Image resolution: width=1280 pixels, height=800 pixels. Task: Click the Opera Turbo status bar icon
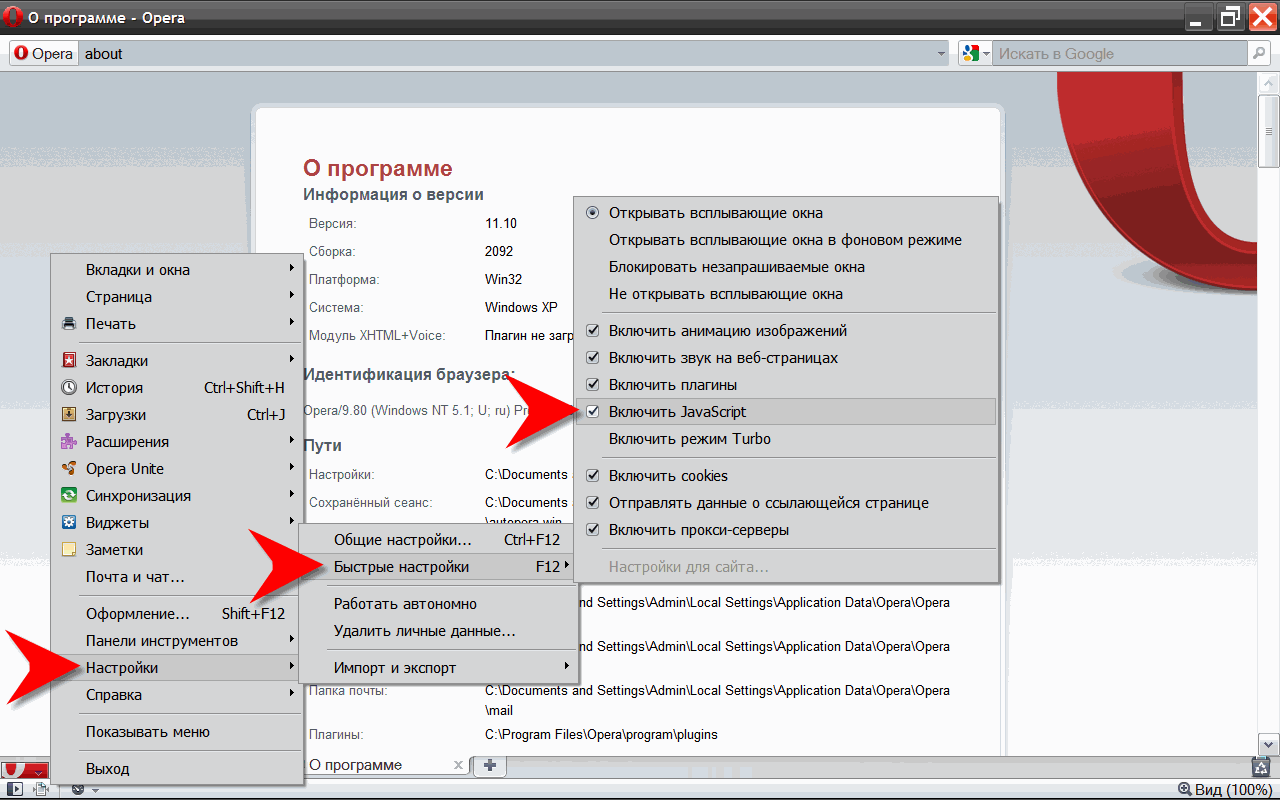coord(79,790)
